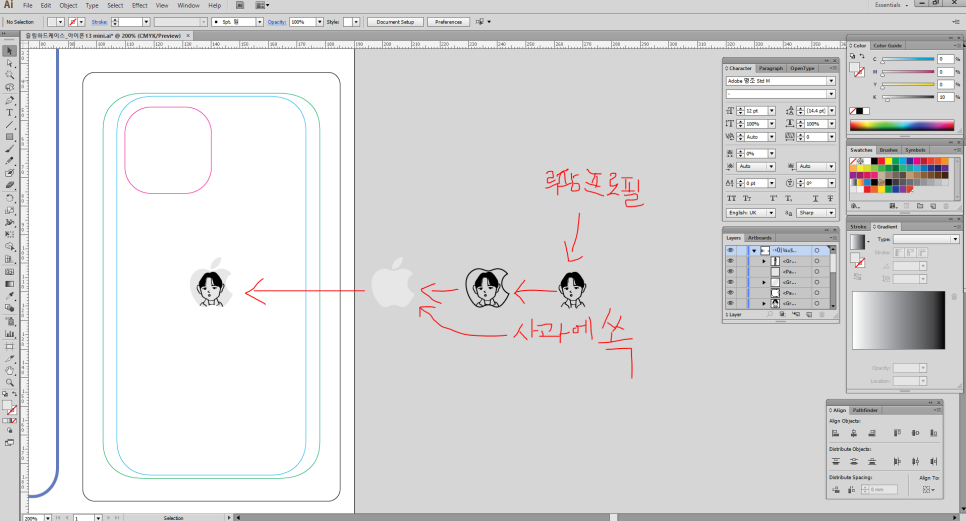Toggle eye of last sublayer with face thumbnail

tap(731, 303)
